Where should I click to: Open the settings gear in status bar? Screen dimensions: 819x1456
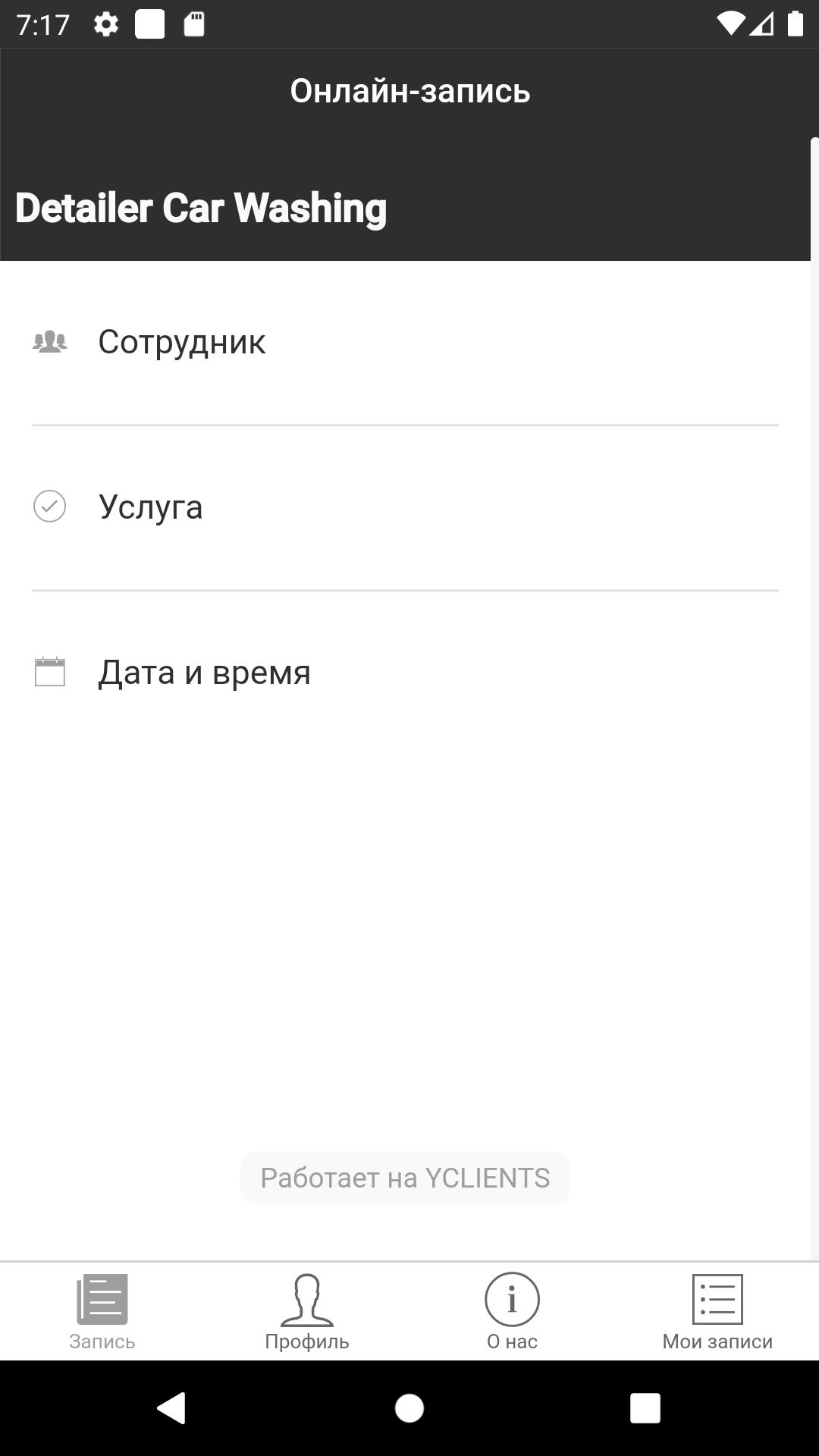[106, 25]
